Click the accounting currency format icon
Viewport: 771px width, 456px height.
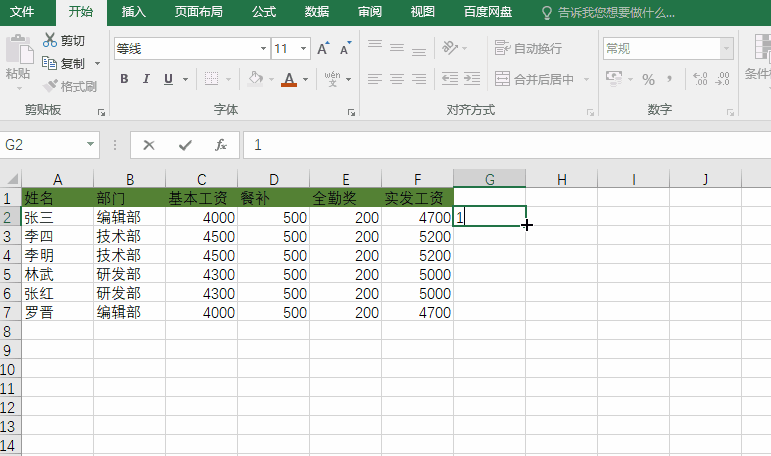tap(614, 78)
